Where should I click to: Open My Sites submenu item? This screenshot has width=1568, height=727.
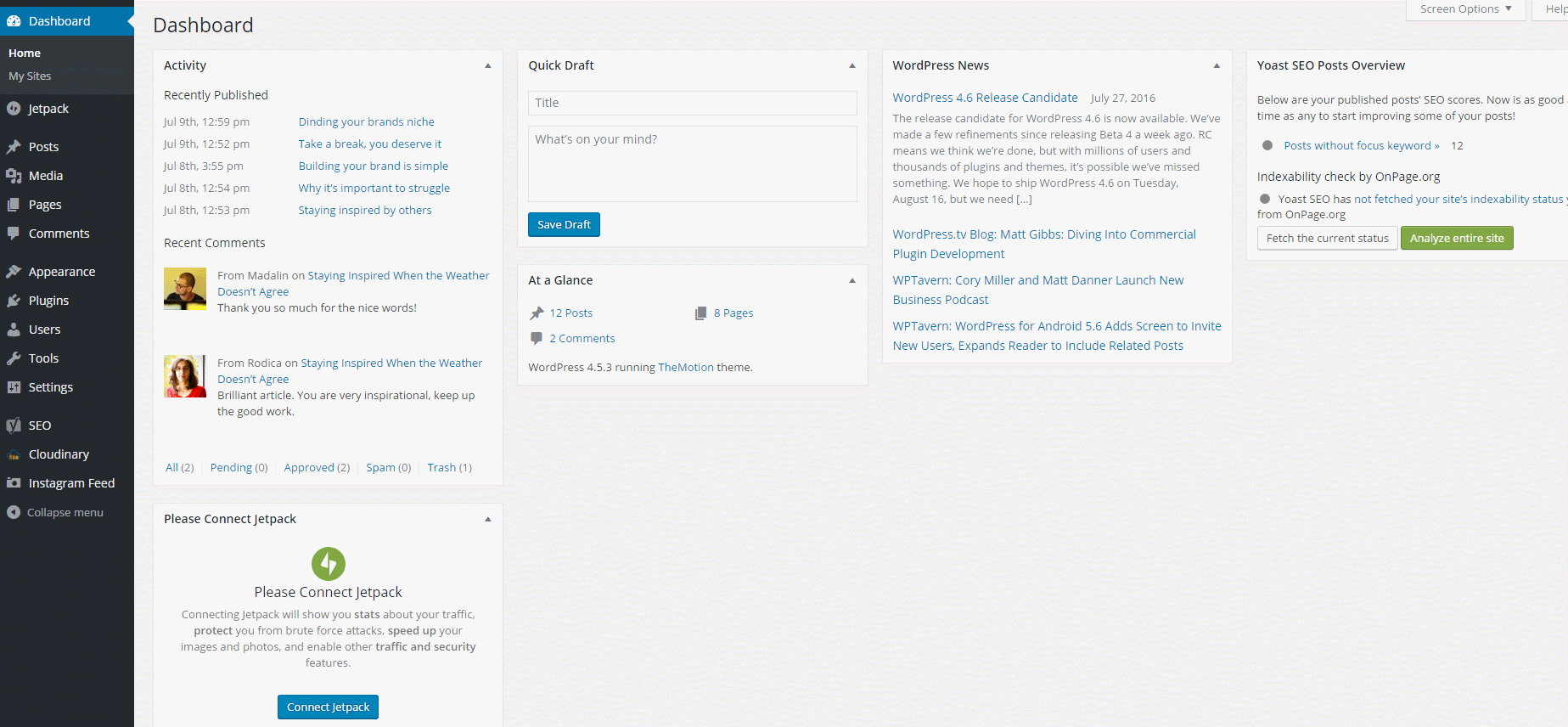30,76
